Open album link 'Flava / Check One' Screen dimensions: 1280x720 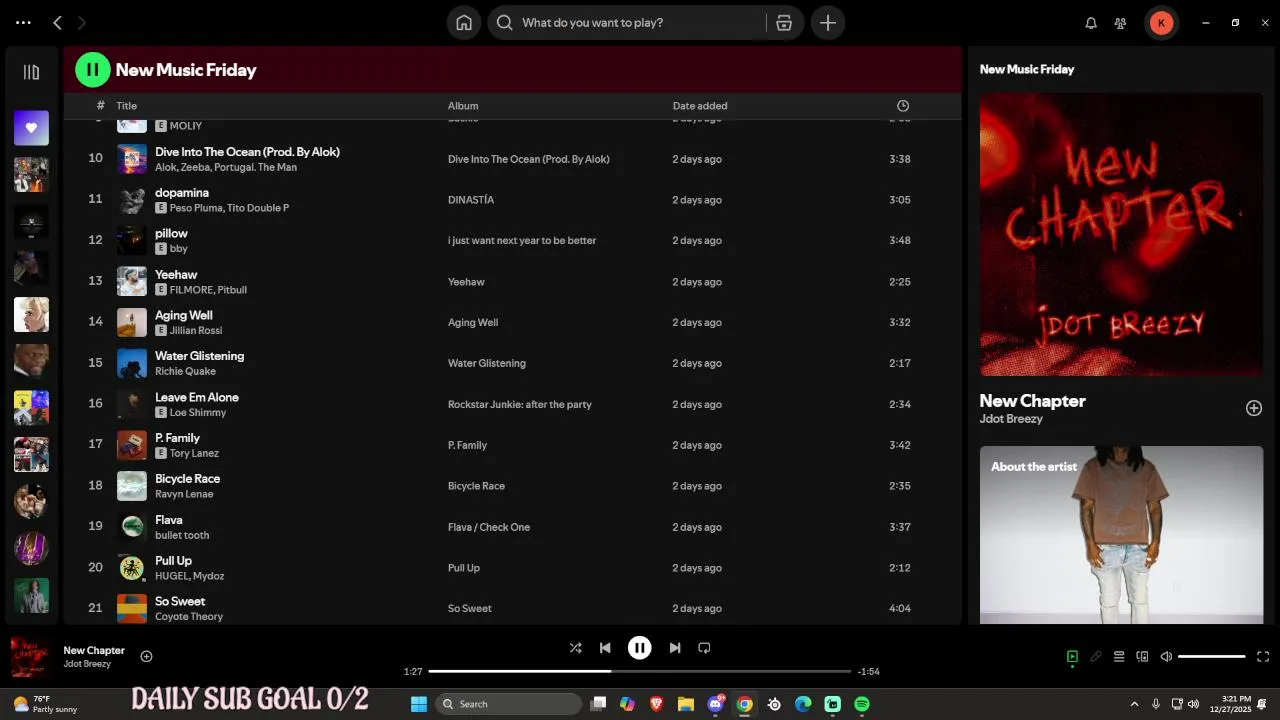tap(489, 527)
